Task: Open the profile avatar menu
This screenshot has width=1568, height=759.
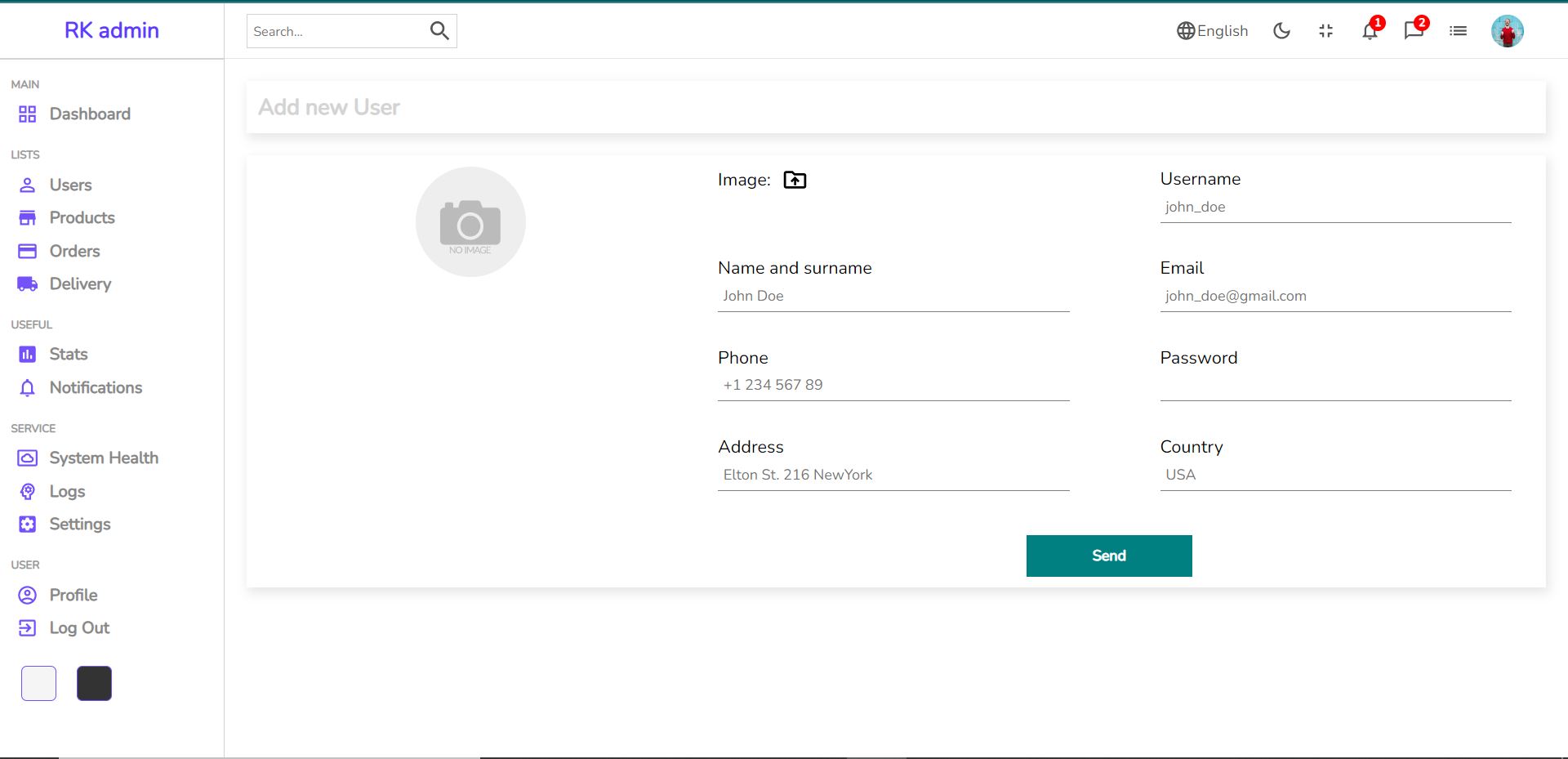Action: coord(1508,31)
